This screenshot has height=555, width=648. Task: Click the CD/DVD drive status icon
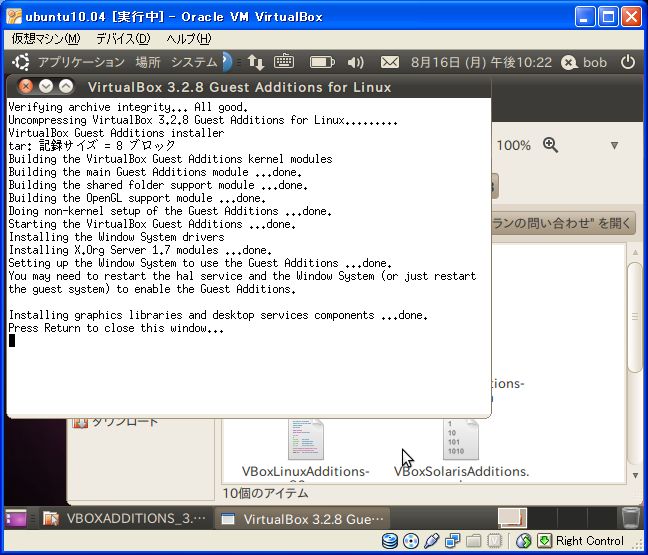pyautogui.click(x=411, y=541)
